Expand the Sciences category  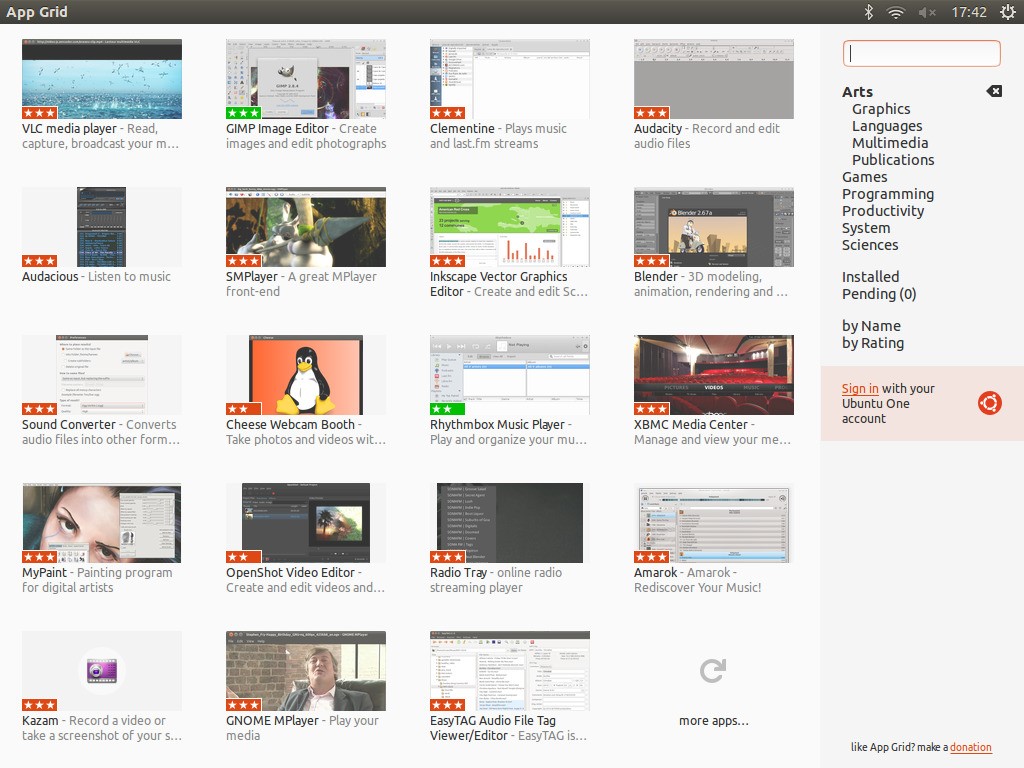click(870, 245)
